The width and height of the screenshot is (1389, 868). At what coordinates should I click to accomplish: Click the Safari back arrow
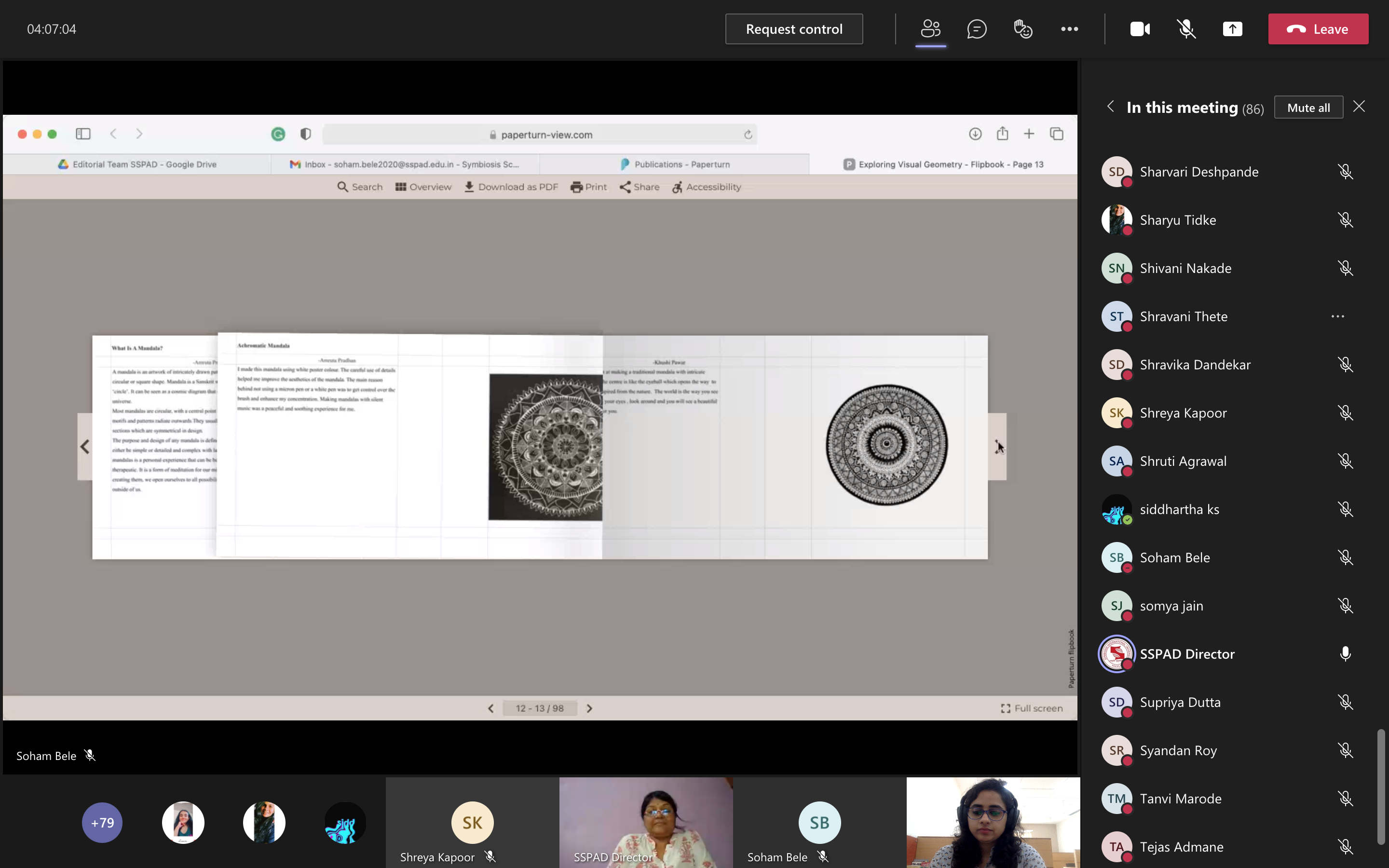point(114,134)
